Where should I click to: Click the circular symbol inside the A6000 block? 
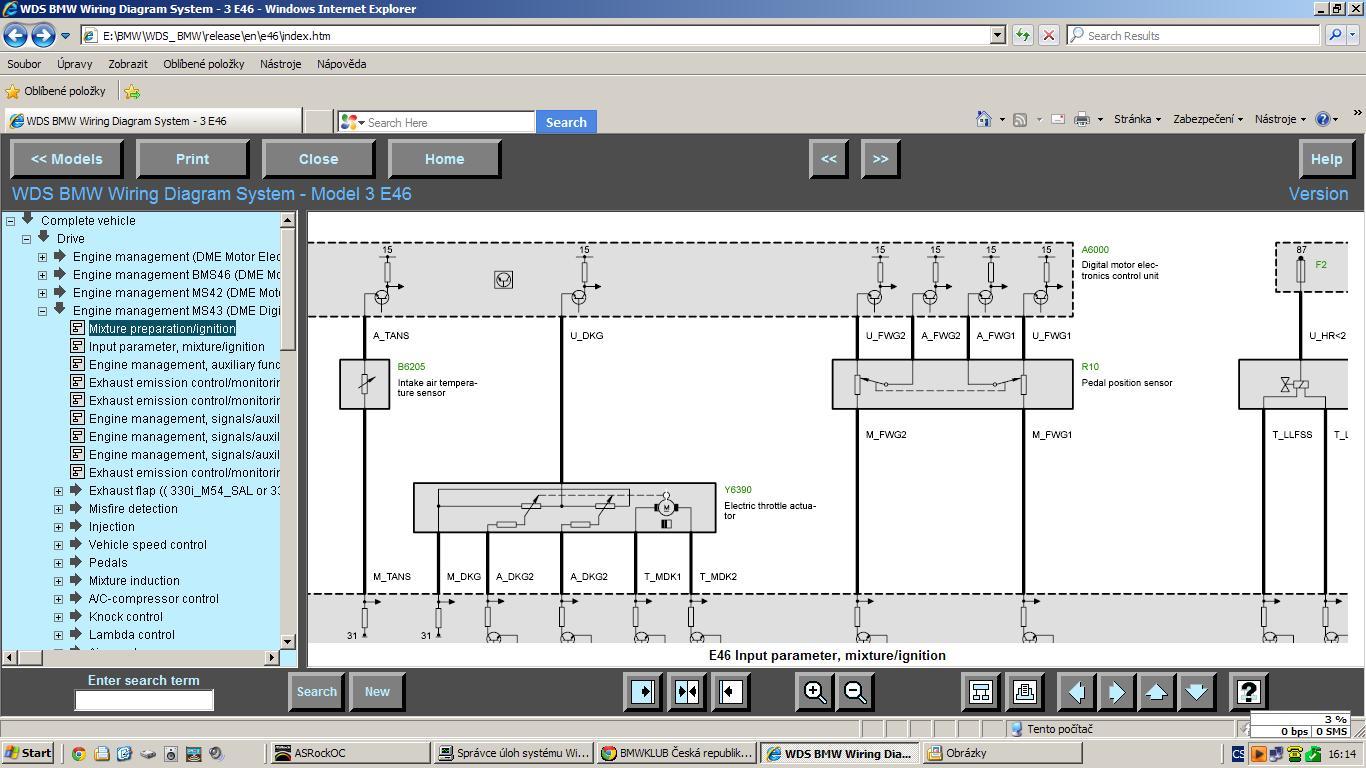(x=503, y=280)
